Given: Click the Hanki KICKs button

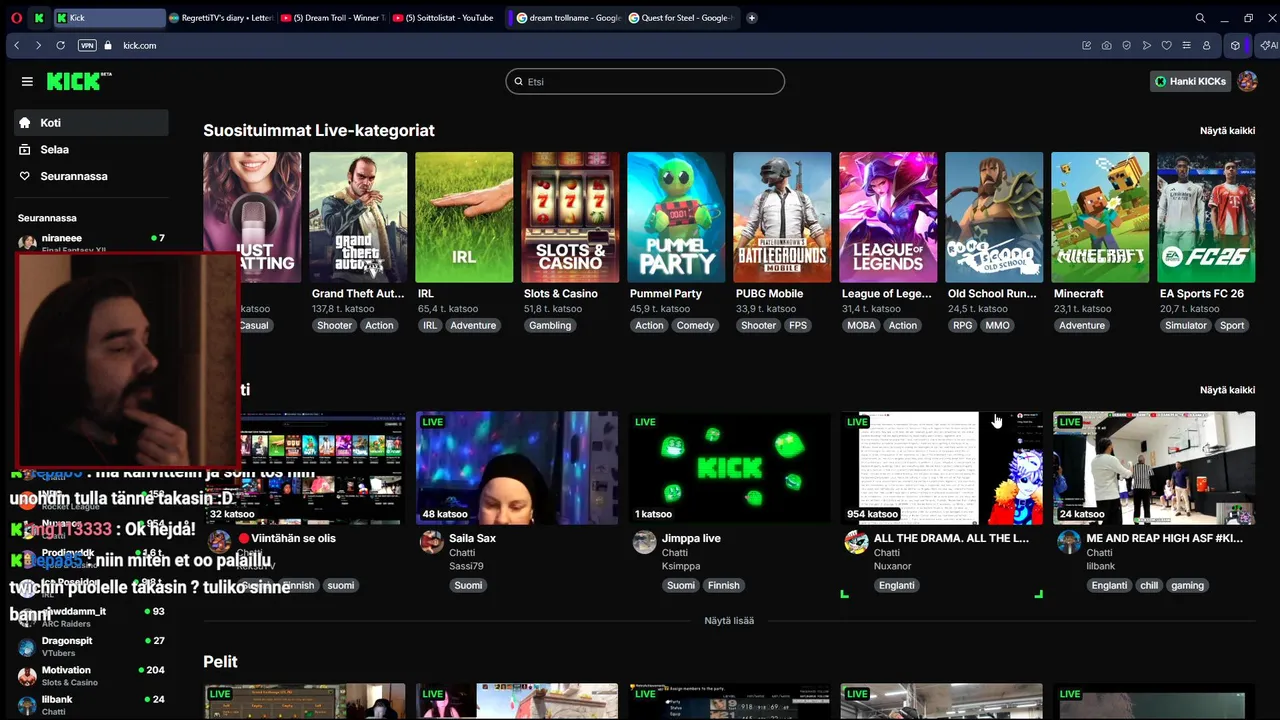Looking at the screenshot, I should 1190,81.
